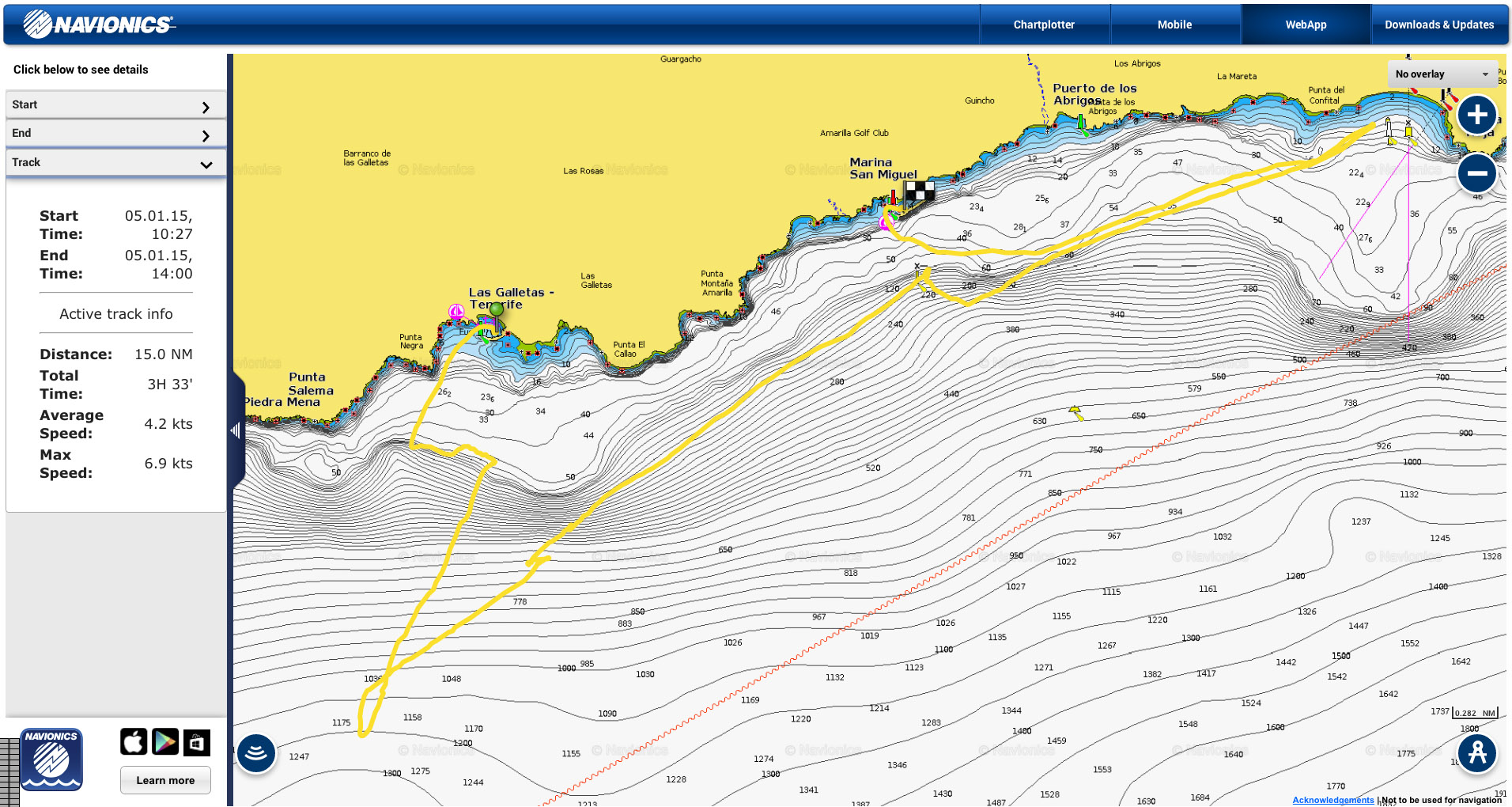Expand the Start details row
1512x807 pixels.
point(115,105)
